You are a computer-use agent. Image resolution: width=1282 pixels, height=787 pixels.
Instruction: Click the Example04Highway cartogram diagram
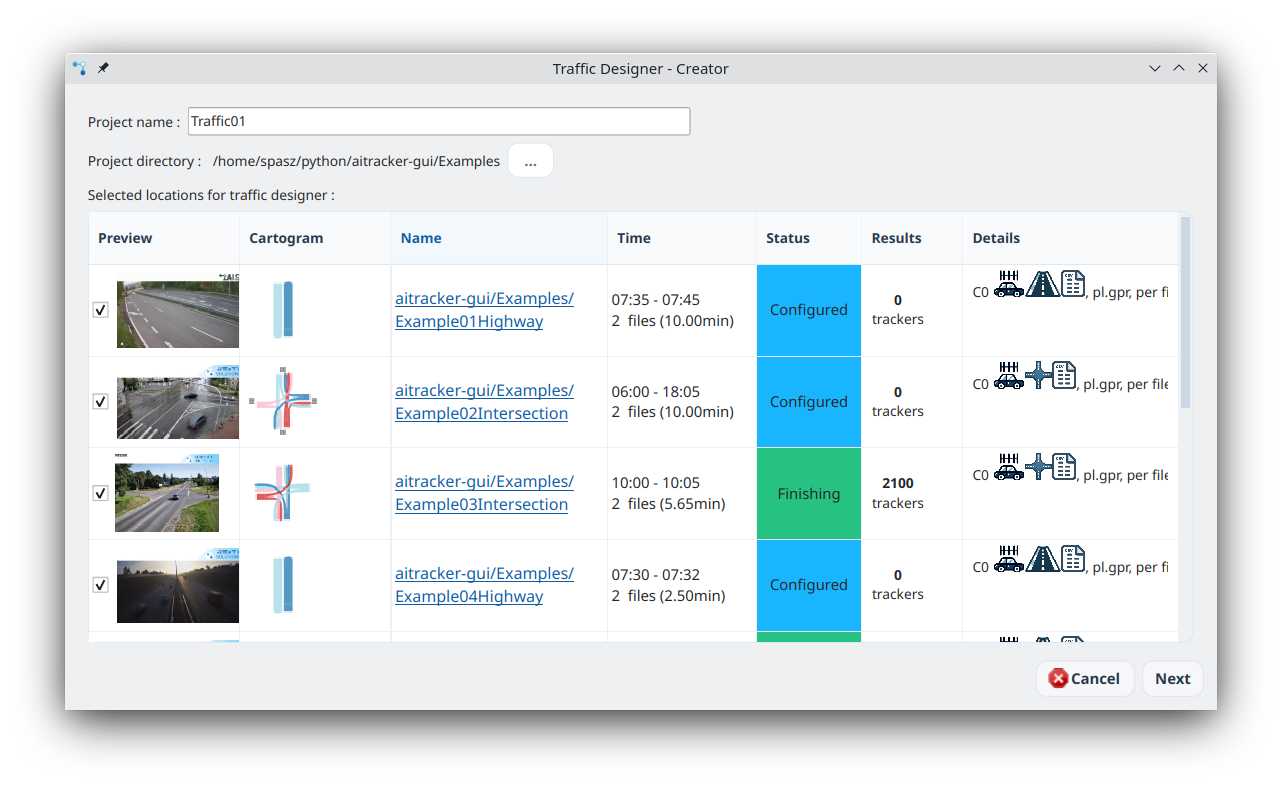point(283,585)
